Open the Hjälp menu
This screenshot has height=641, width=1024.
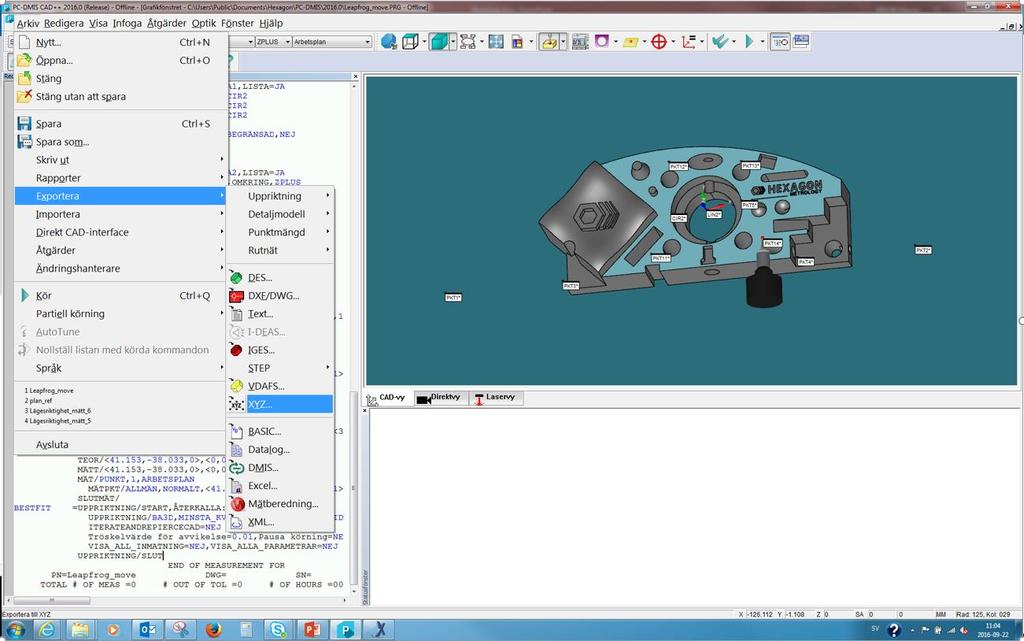[271, 23]
